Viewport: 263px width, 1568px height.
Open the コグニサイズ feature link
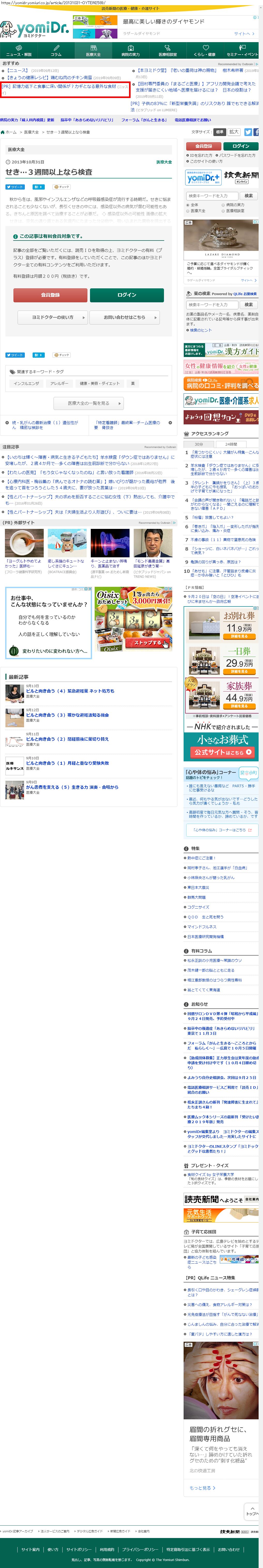(198, 907)
